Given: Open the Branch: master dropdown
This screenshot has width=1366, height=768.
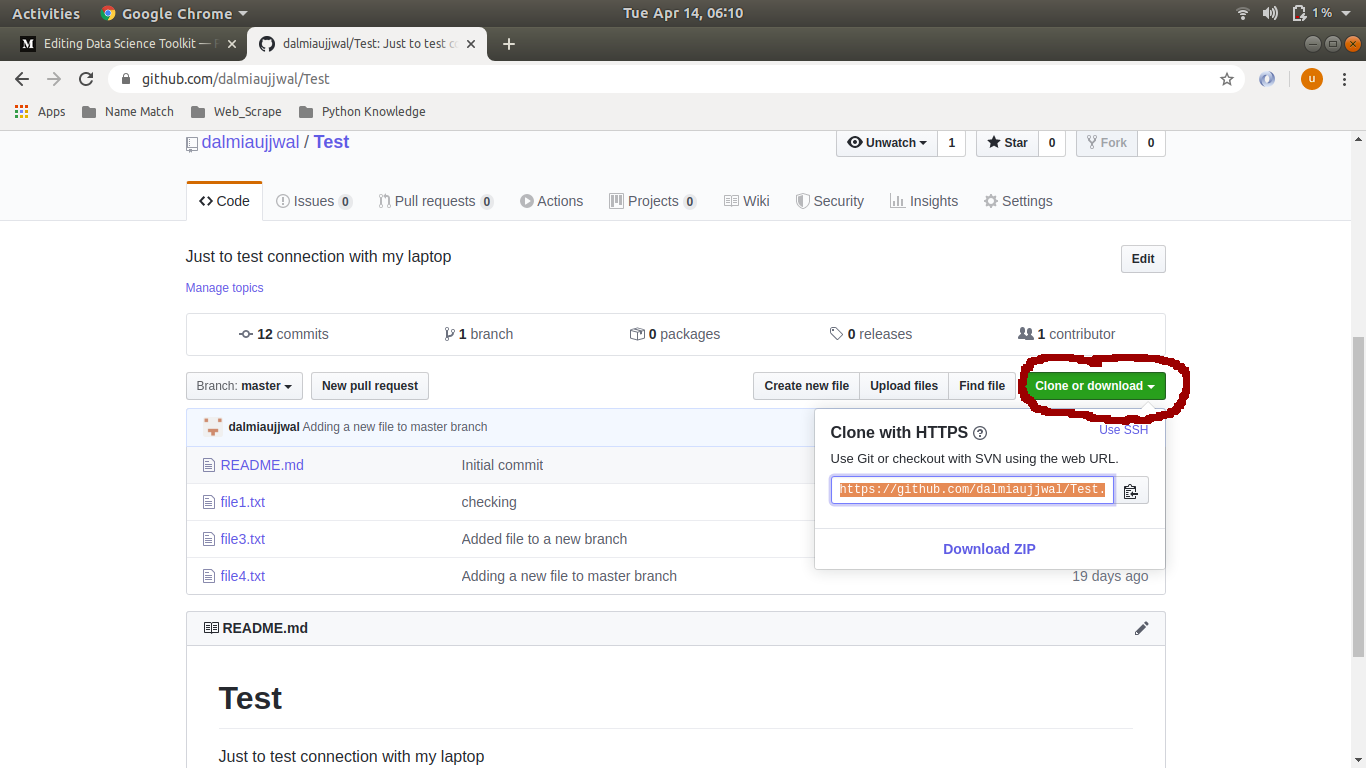Looking at the screenshot, I should tap(244, 386).
